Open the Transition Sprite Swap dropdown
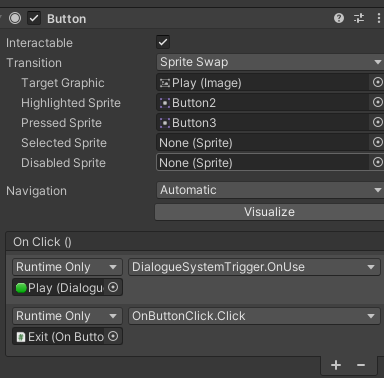 click(x=270, y=62)
